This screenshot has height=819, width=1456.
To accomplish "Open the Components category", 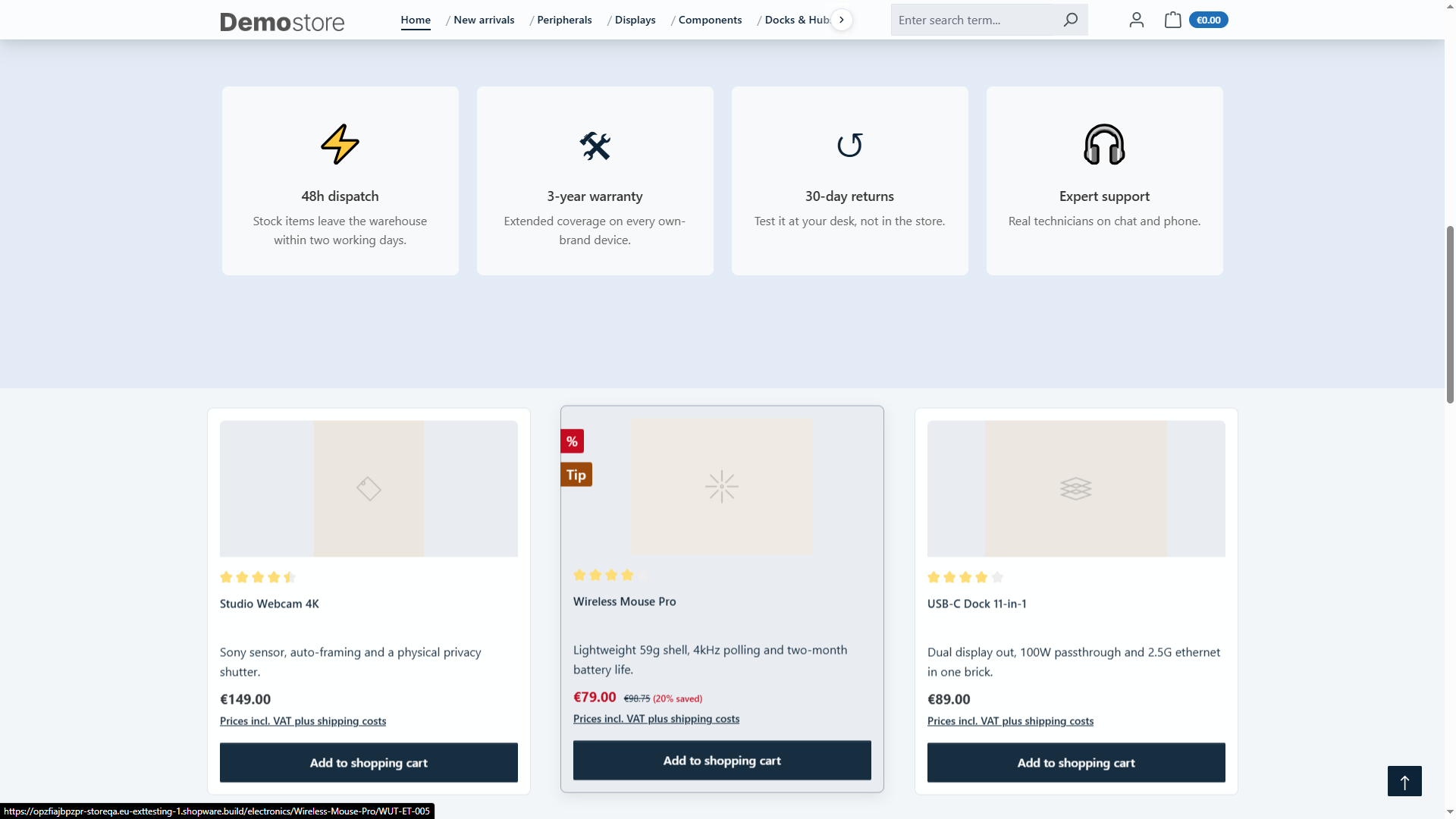I will [x=710, y=20].
